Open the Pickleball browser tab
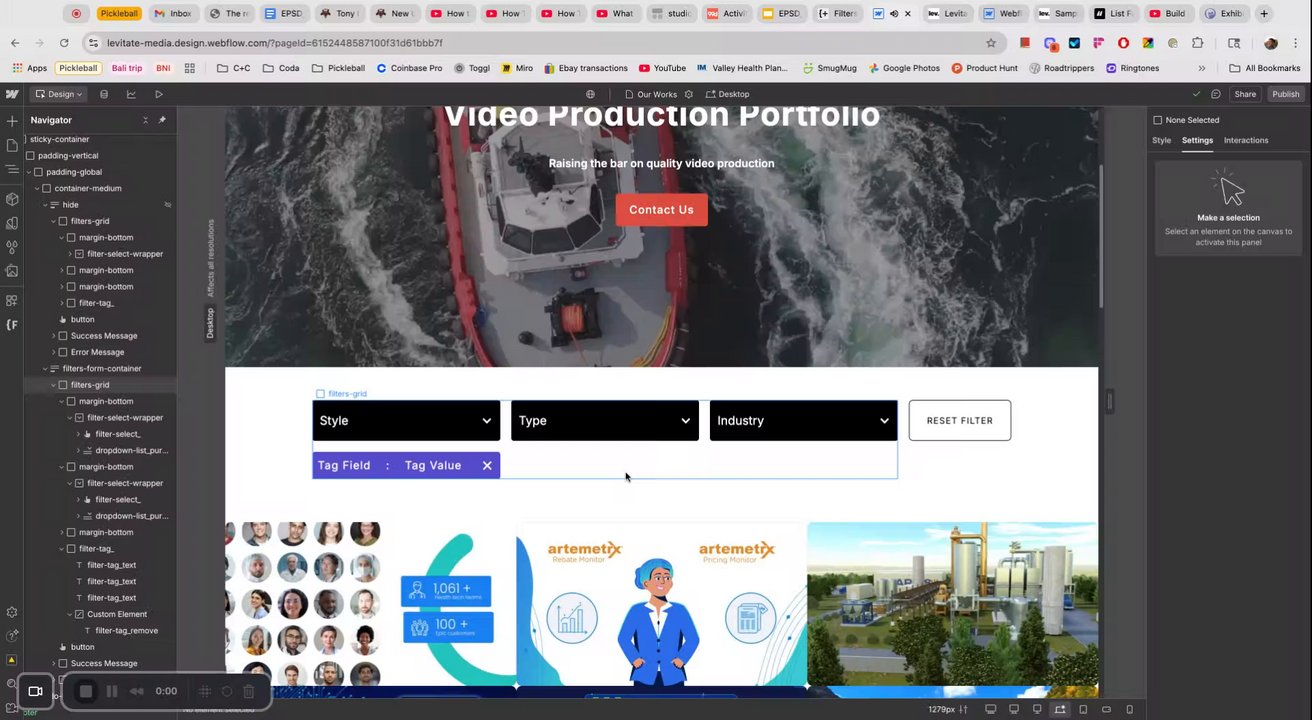The width and height of the screenshot is (1312, 720). (x=119, y=13)
